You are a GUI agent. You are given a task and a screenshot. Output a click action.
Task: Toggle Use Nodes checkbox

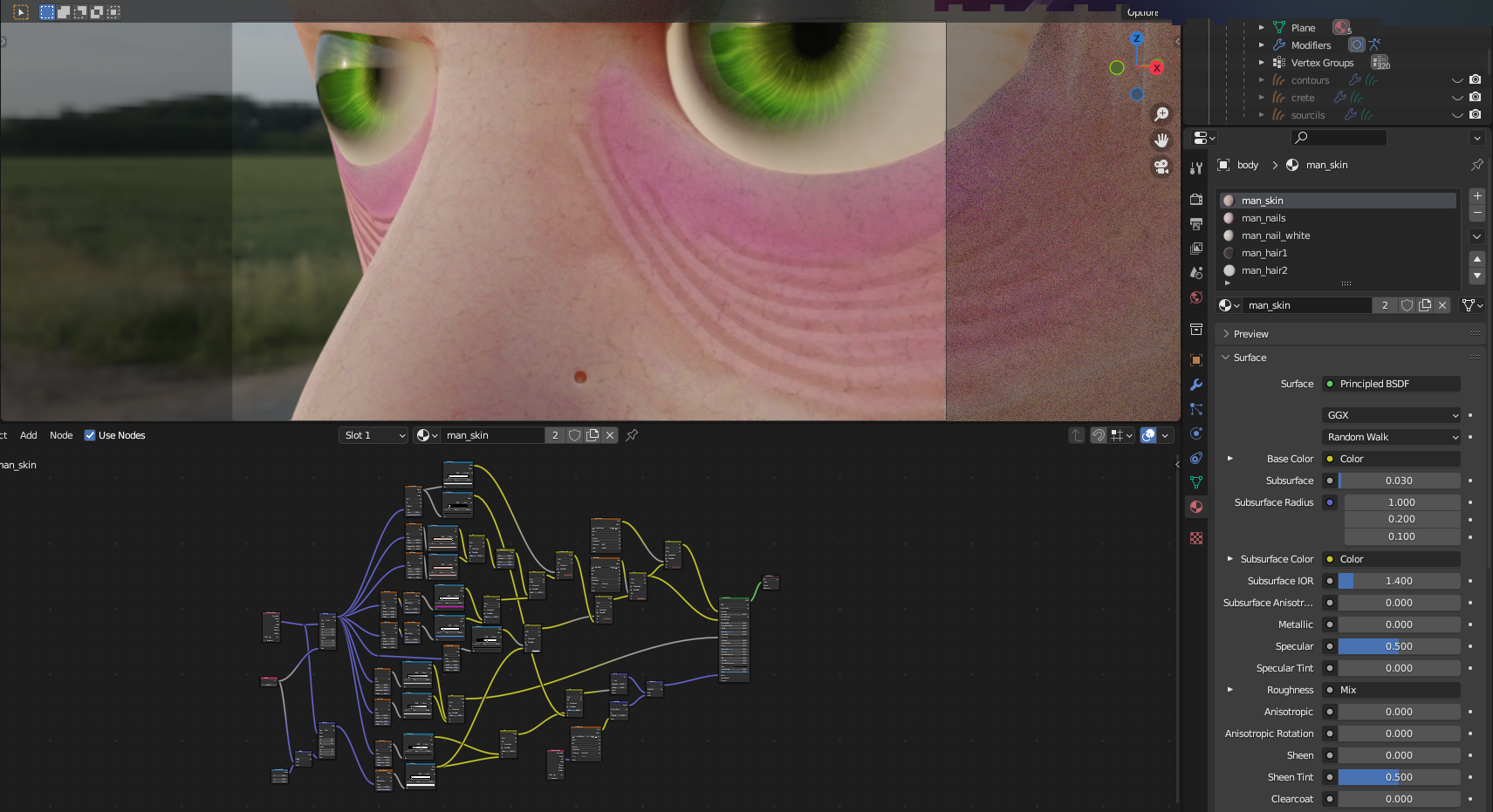tap(90, 435)
